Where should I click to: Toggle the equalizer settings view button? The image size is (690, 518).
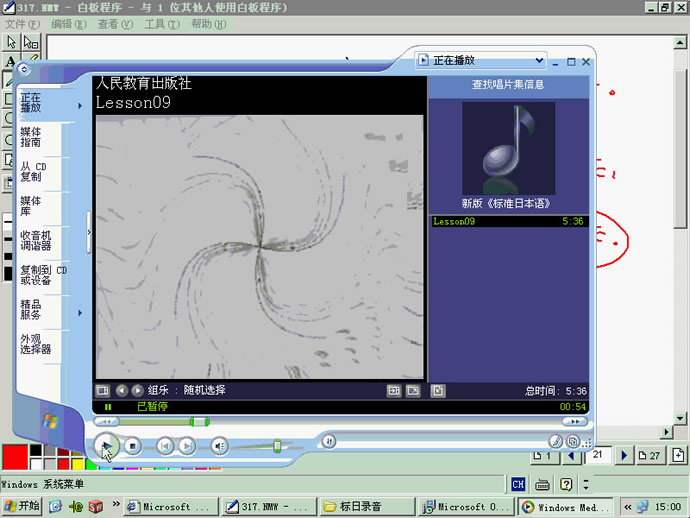pyautogui.click(x=103, y=390)
